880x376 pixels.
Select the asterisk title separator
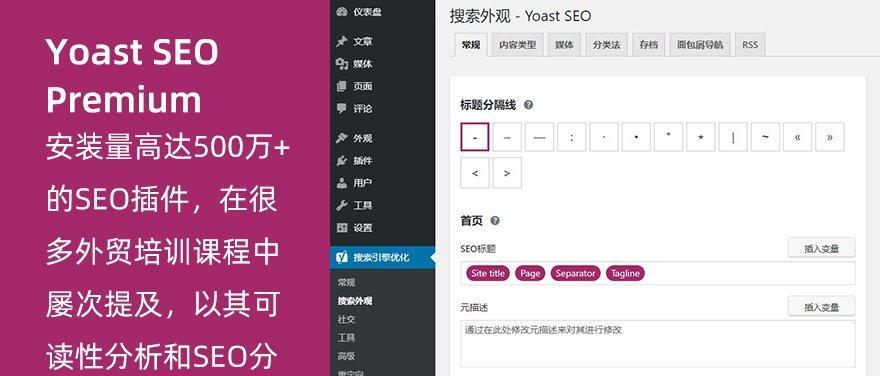(x=668, y=137)
